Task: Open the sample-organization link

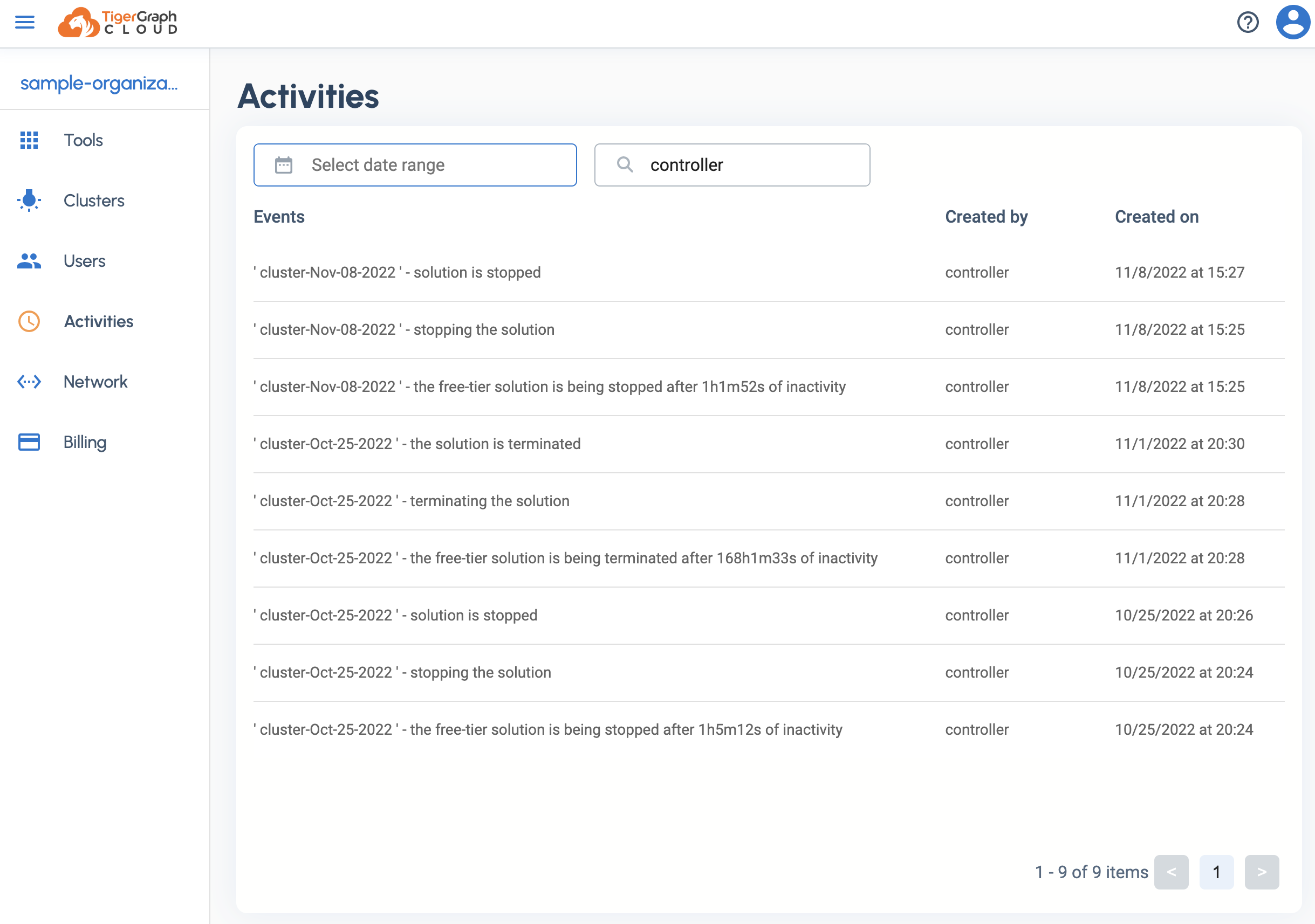Action: coord(99,84)
